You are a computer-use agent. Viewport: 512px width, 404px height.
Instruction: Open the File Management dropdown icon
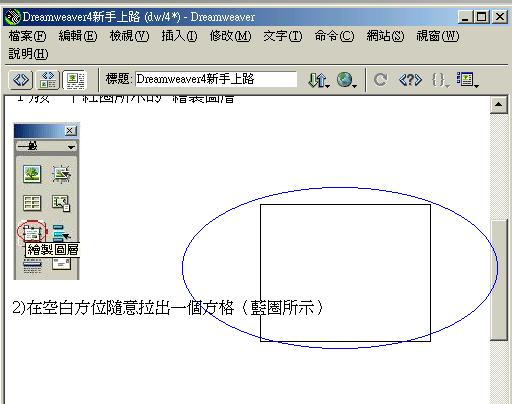319,80
